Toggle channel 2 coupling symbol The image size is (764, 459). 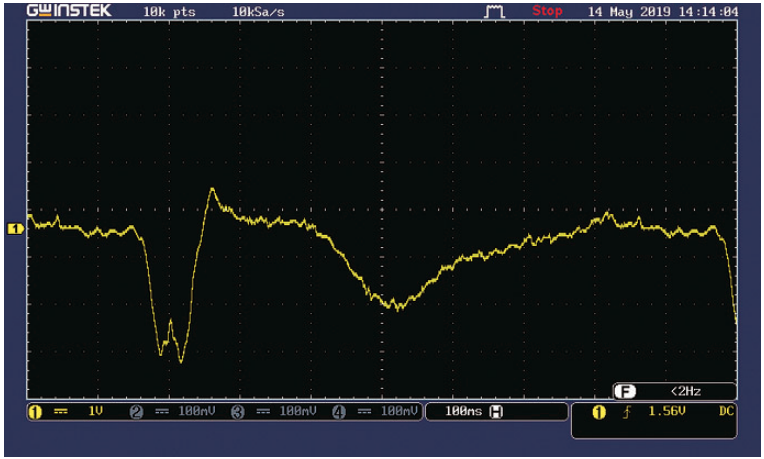162,412
